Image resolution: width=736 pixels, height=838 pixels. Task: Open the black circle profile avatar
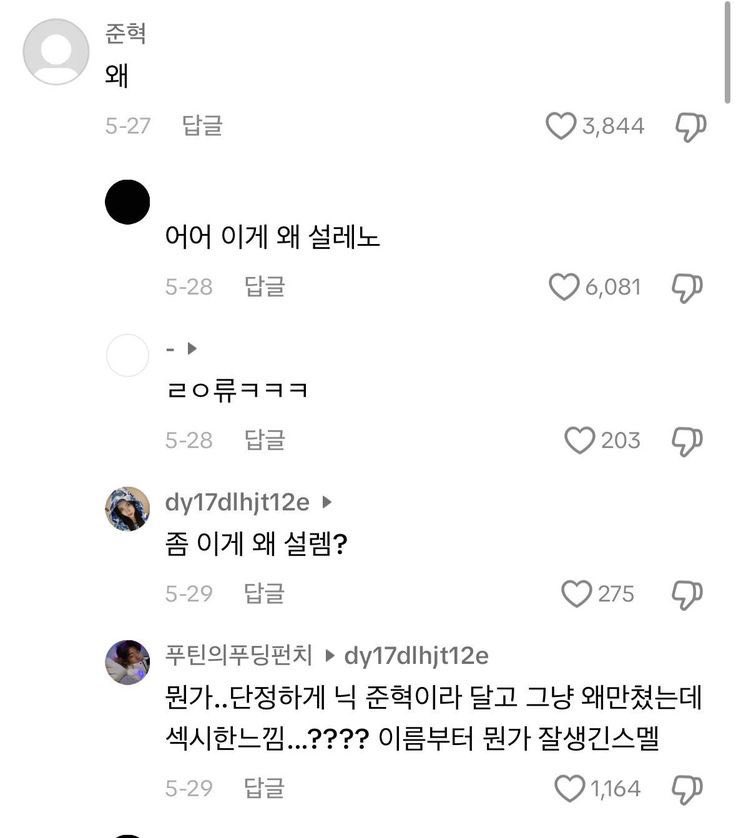[x=127, y=203]
